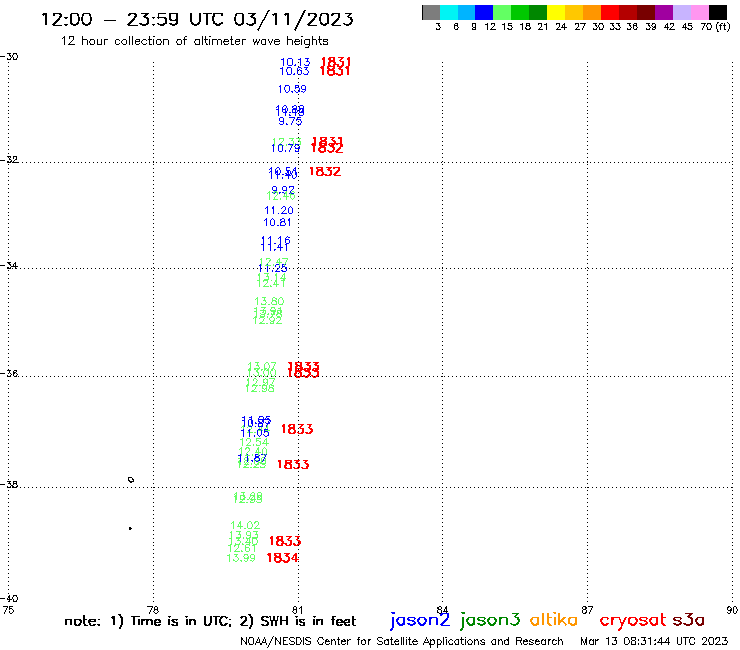Select the 's3a' satellite legend label

coord(689,620)
